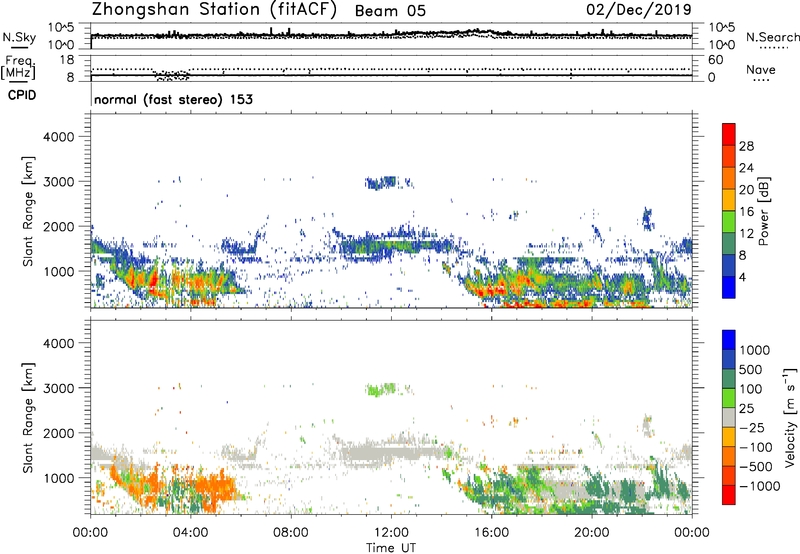
Task: Click the "3000" tick on velocity panel axis
Action: 58,388
